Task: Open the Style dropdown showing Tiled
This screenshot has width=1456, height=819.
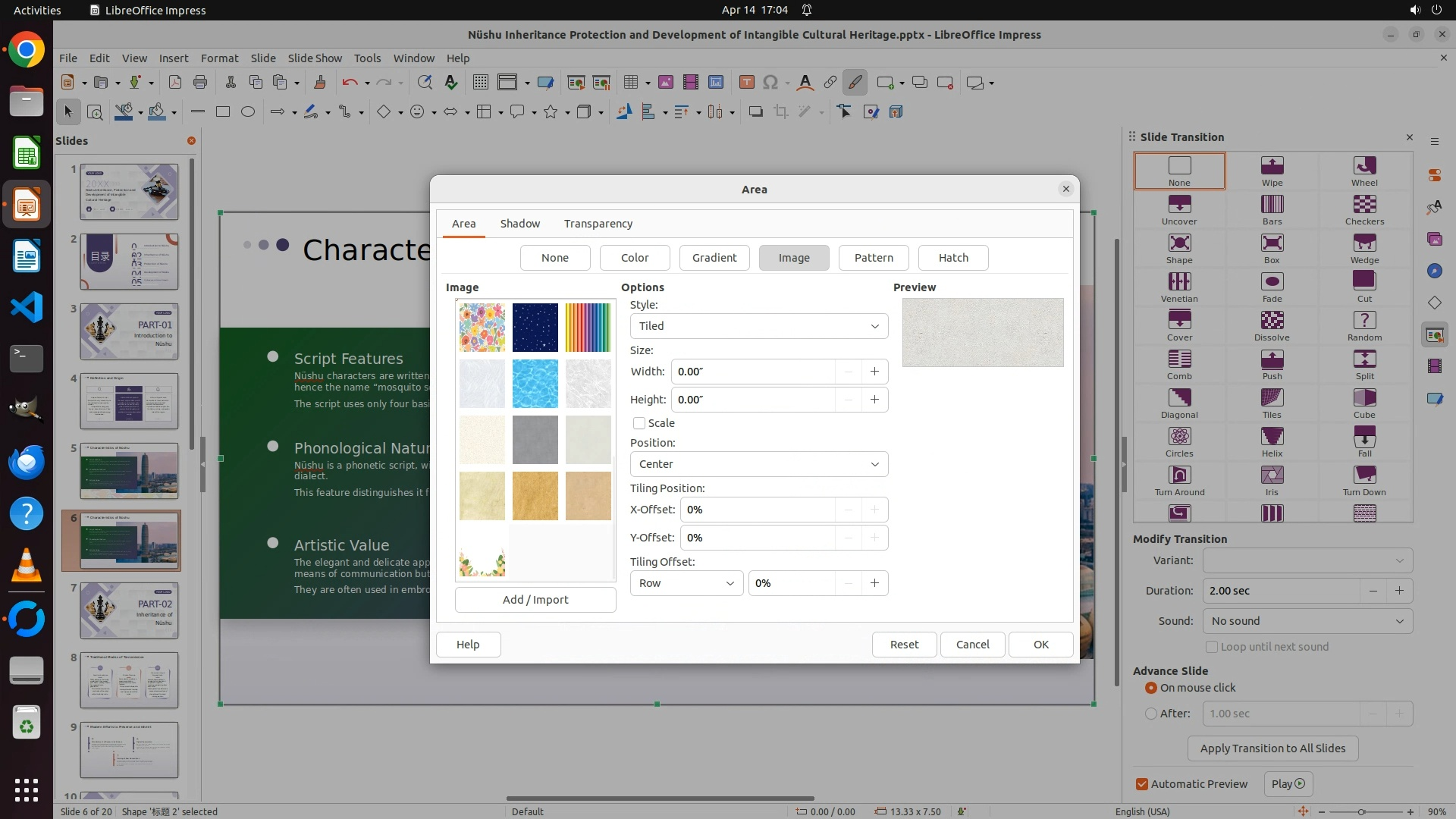Action: tap(758, 326)
